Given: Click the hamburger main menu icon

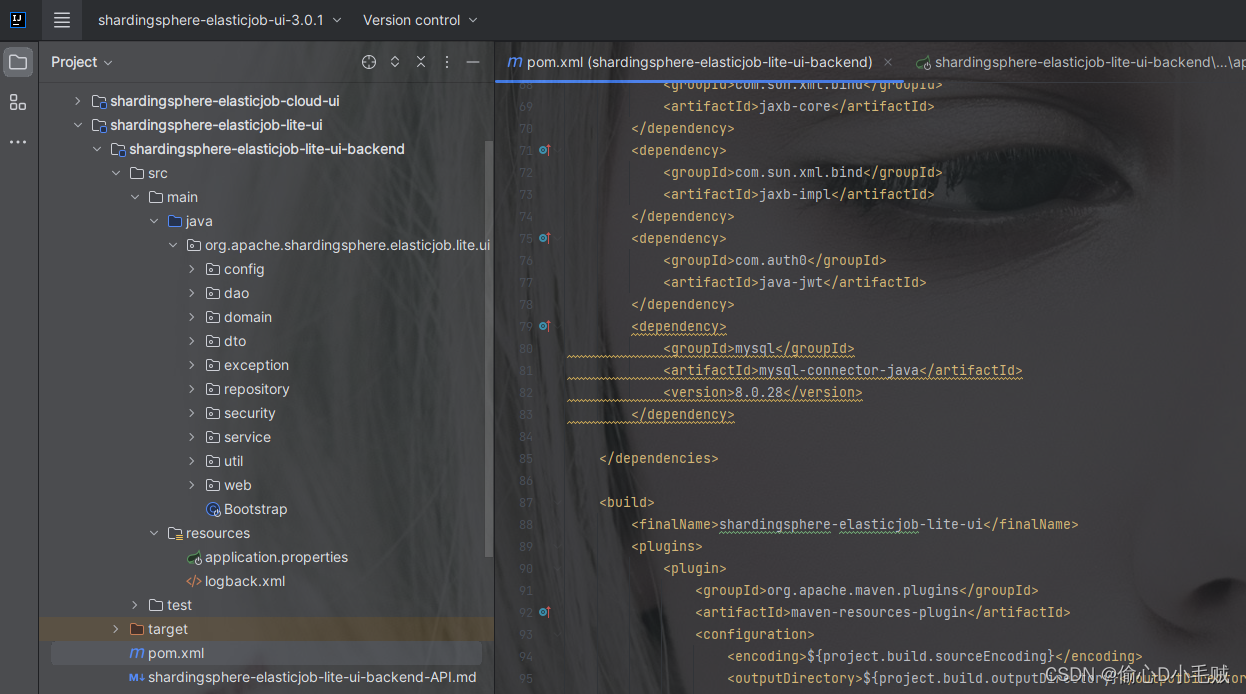Looking at the screenshot, I should click(x=61, y=20).
